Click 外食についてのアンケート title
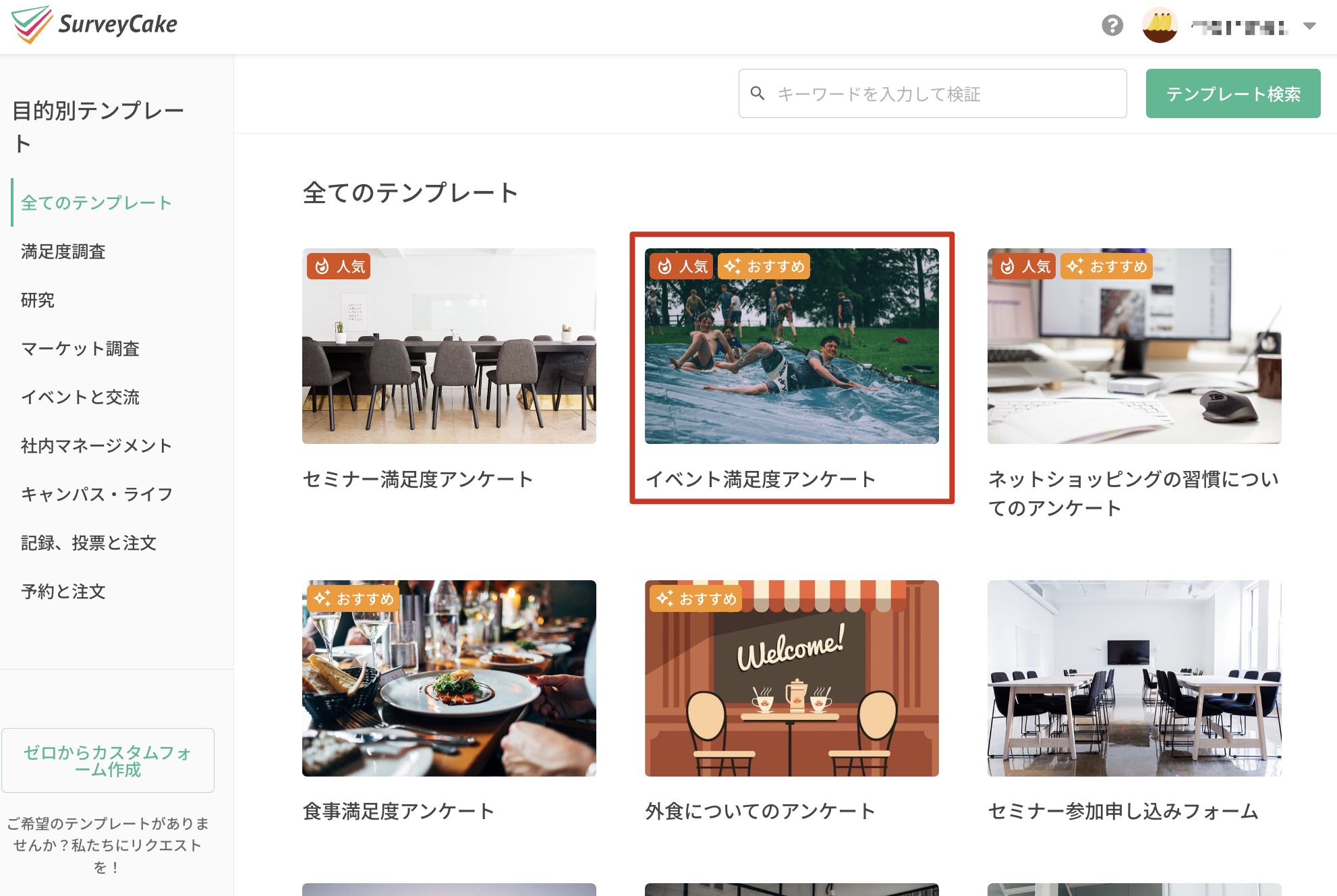Viewport: 1337px width, 896px height. point(760,811)
